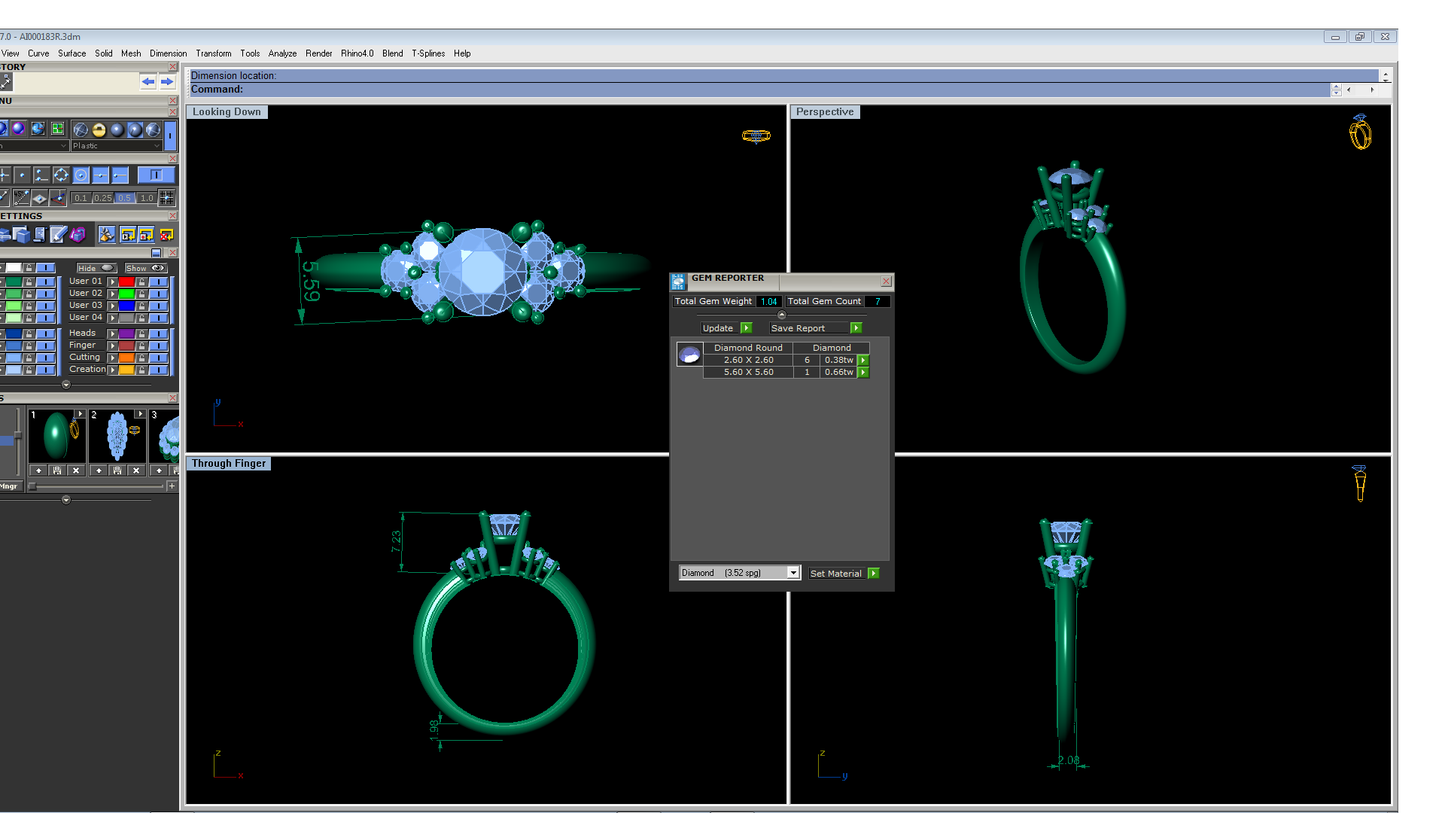Open the Dimension menu

point(168,53)
